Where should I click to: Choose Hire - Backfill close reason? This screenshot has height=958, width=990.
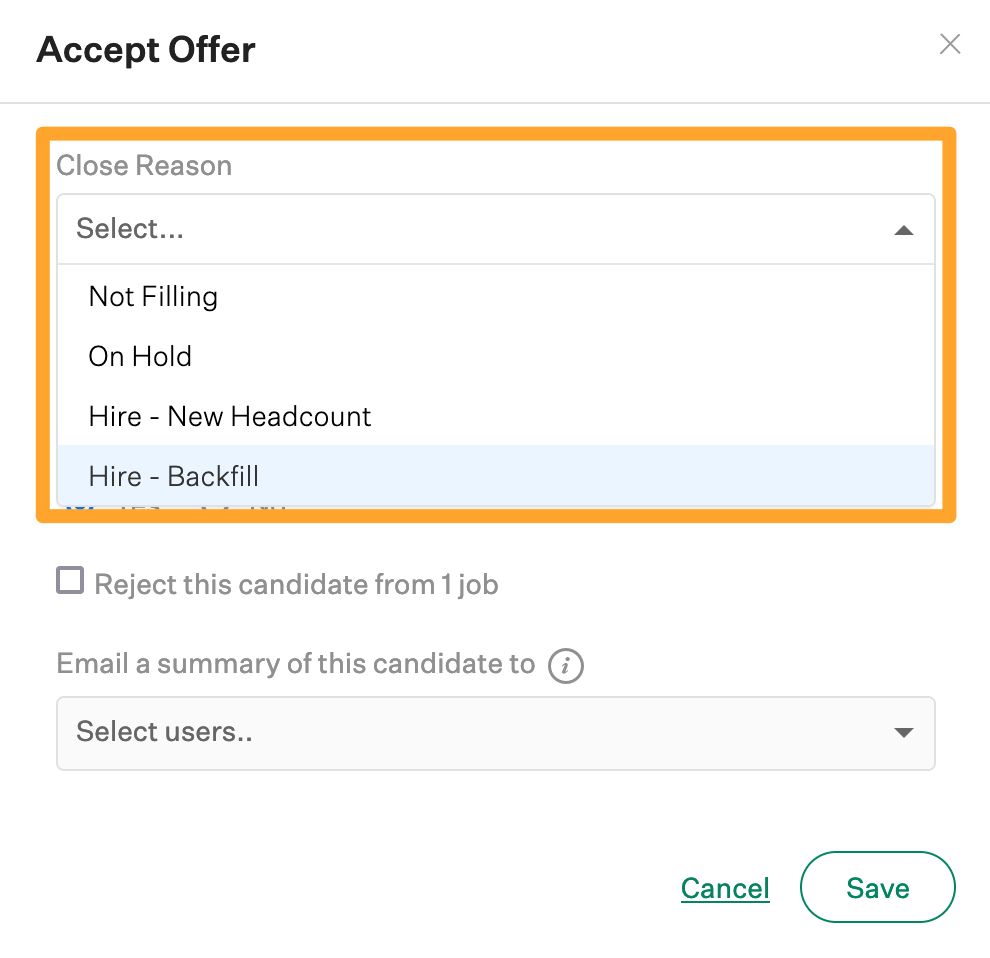(x=173, y=476)
